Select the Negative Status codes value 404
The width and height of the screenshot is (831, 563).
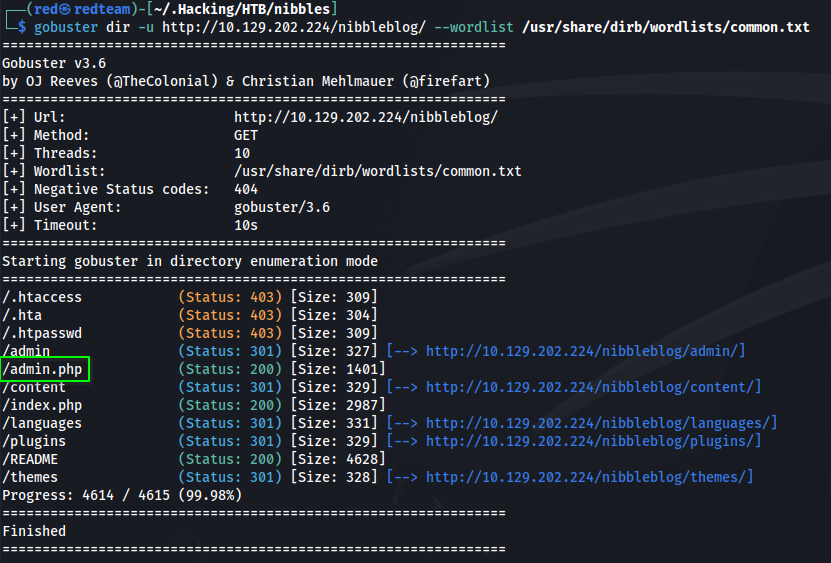coord(246,189)
